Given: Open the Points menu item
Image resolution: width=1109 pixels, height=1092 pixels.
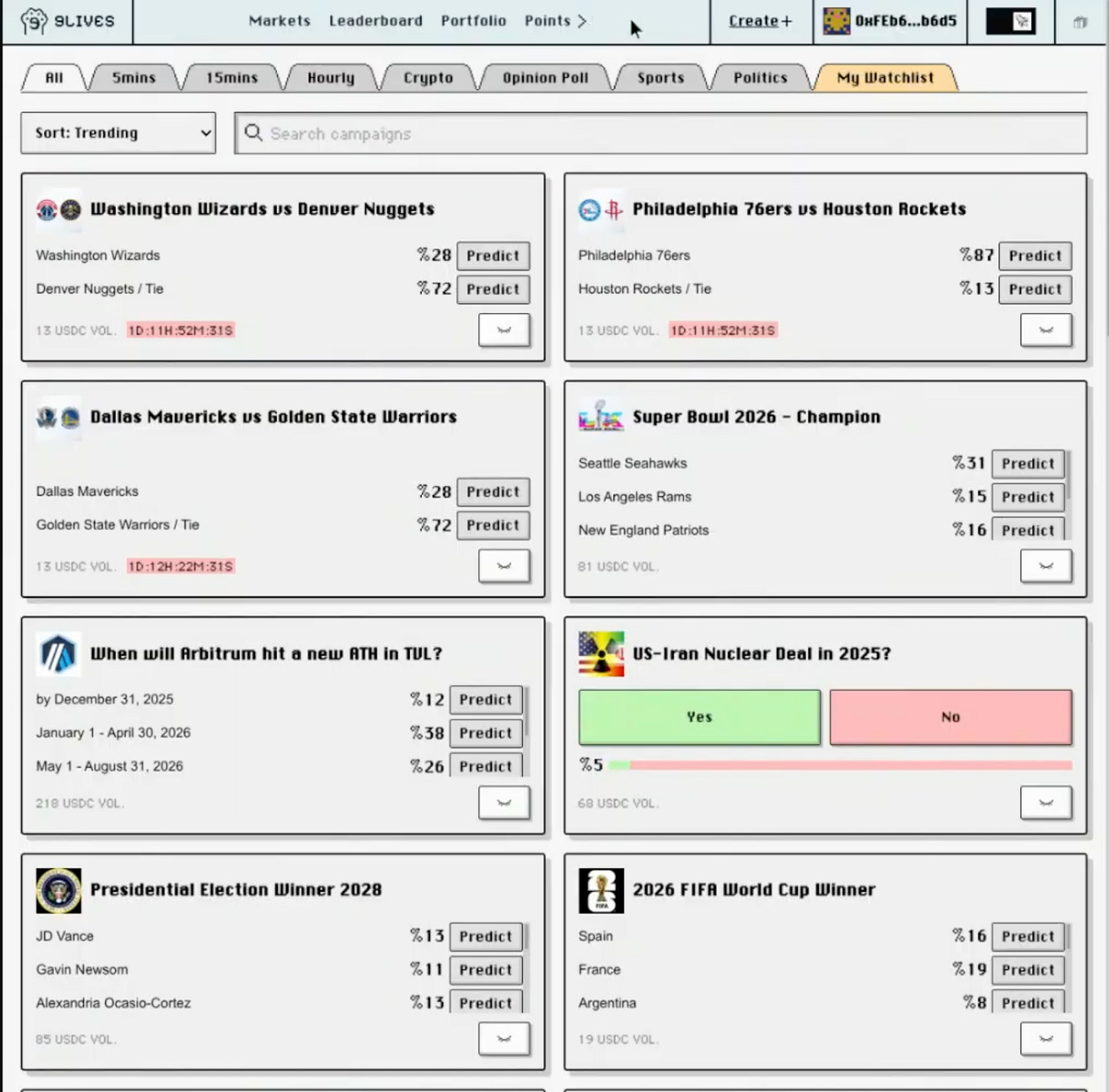Looking at the screenshot, I should tap(547, 21).
